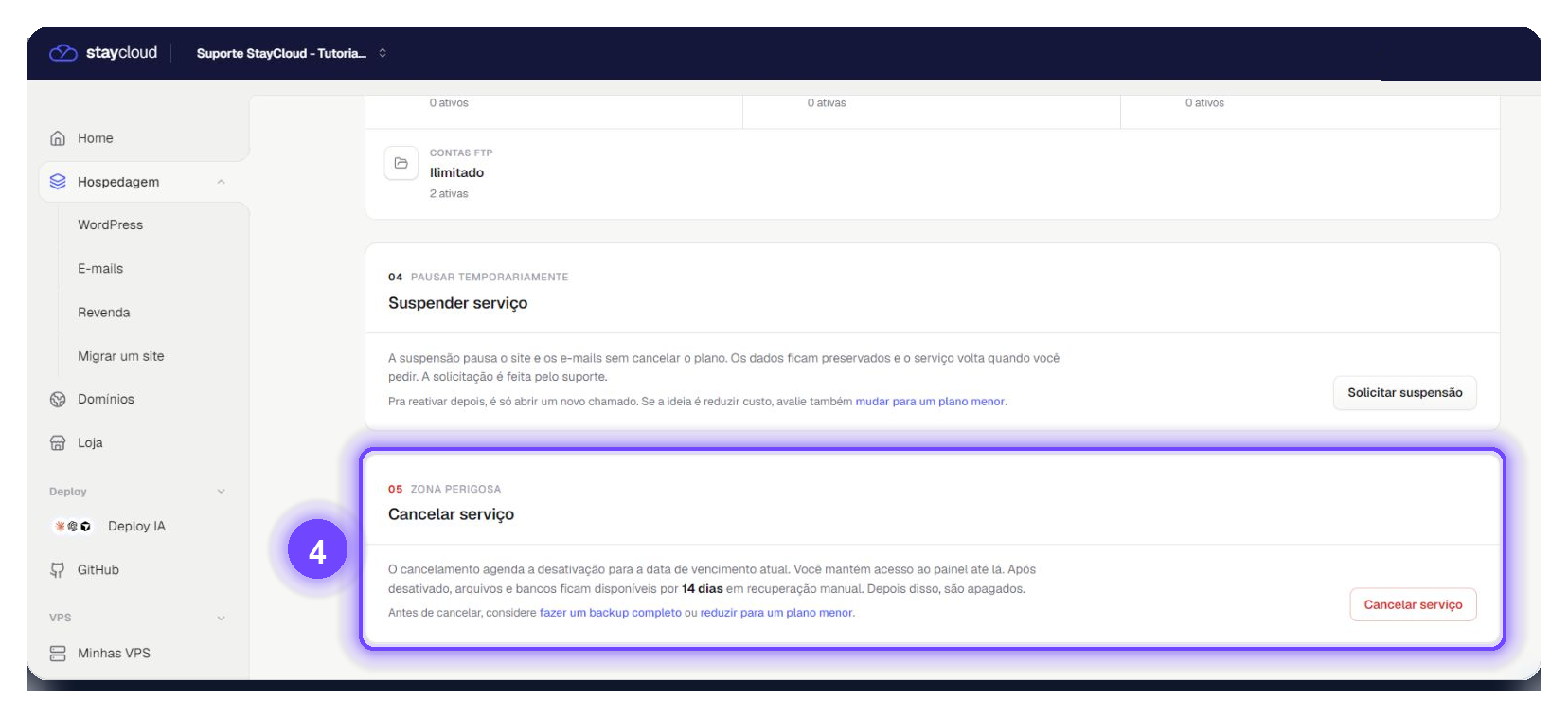
Task: Click the Minhas VPS server icon
Action: click(x=58, y=654)
